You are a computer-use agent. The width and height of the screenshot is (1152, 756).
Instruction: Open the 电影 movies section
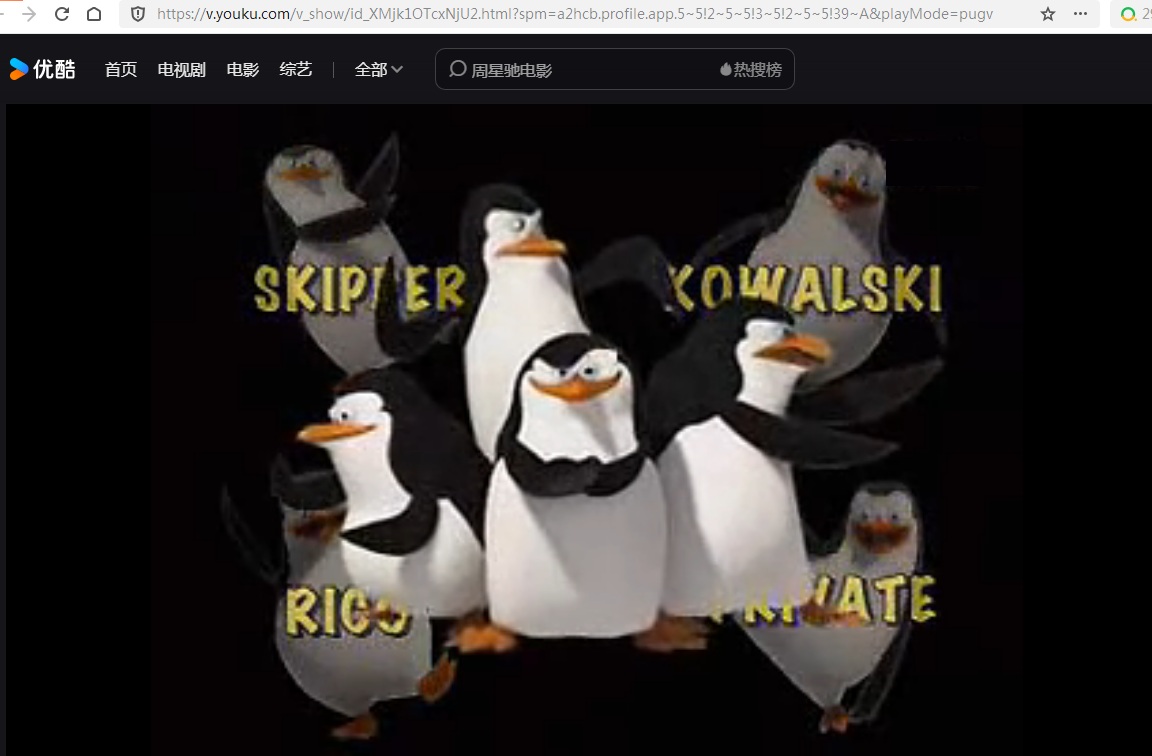click(x=243, y=70)
